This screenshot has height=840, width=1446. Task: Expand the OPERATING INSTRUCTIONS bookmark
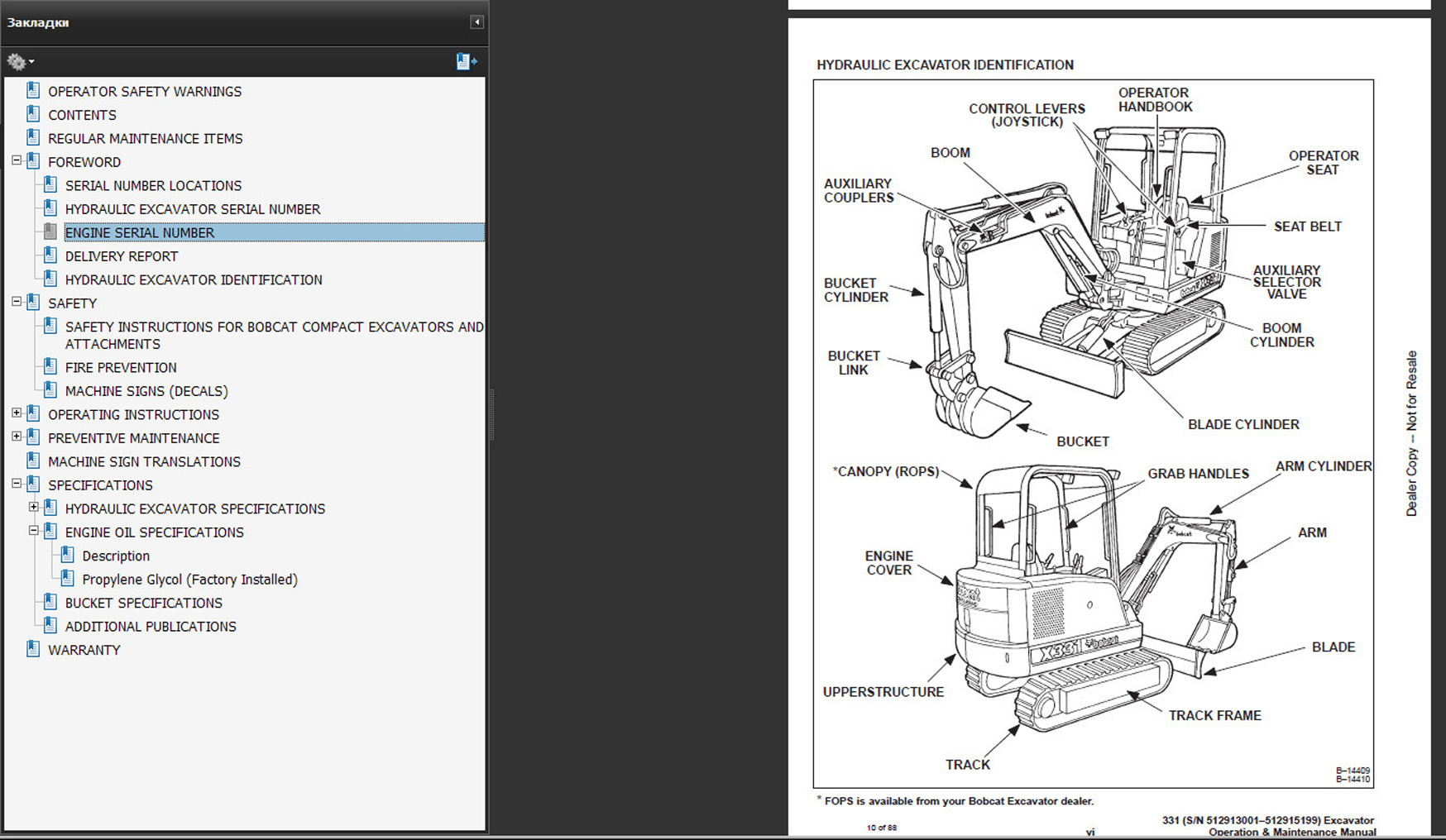coord(17,413)
